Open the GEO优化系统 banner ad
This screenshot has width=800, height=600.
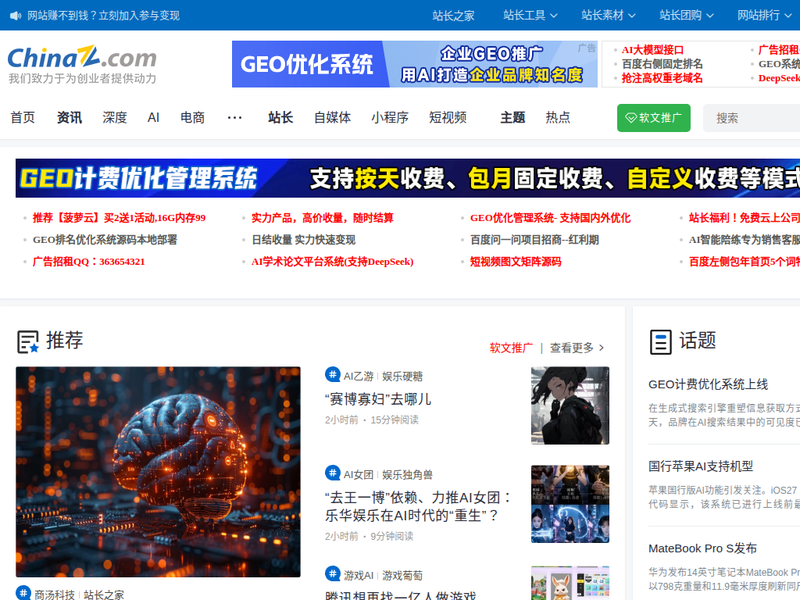point(414,64)
